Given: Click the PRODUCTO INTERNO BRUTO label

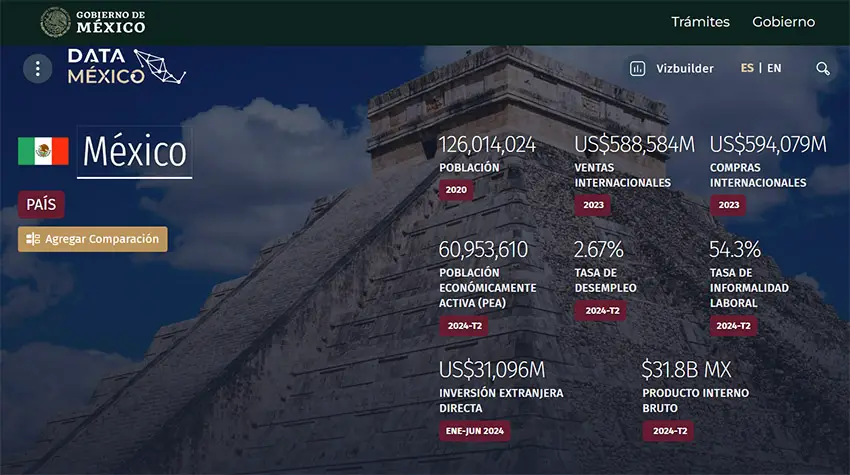Looking at the screenshot, I should point(696,401).
